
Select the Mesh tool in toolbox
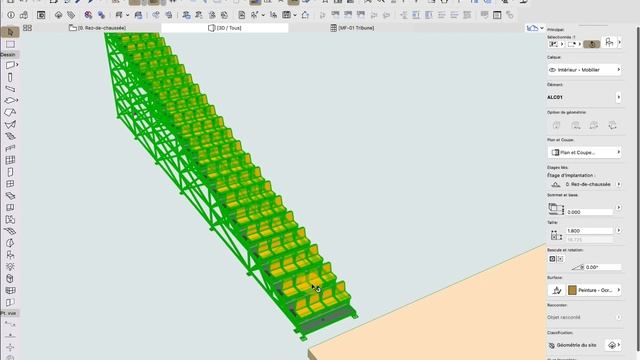pyautogui.click(x=10, y=231)
